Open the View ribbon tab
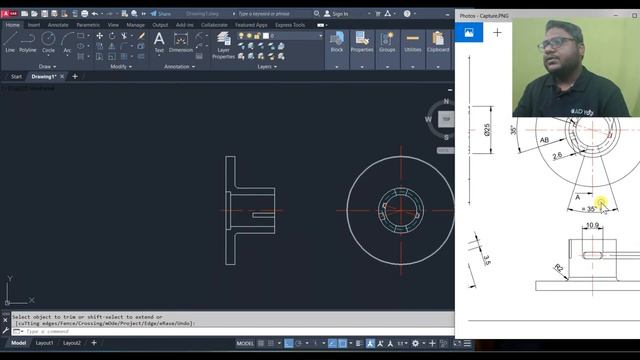 (x=113, y=25)
